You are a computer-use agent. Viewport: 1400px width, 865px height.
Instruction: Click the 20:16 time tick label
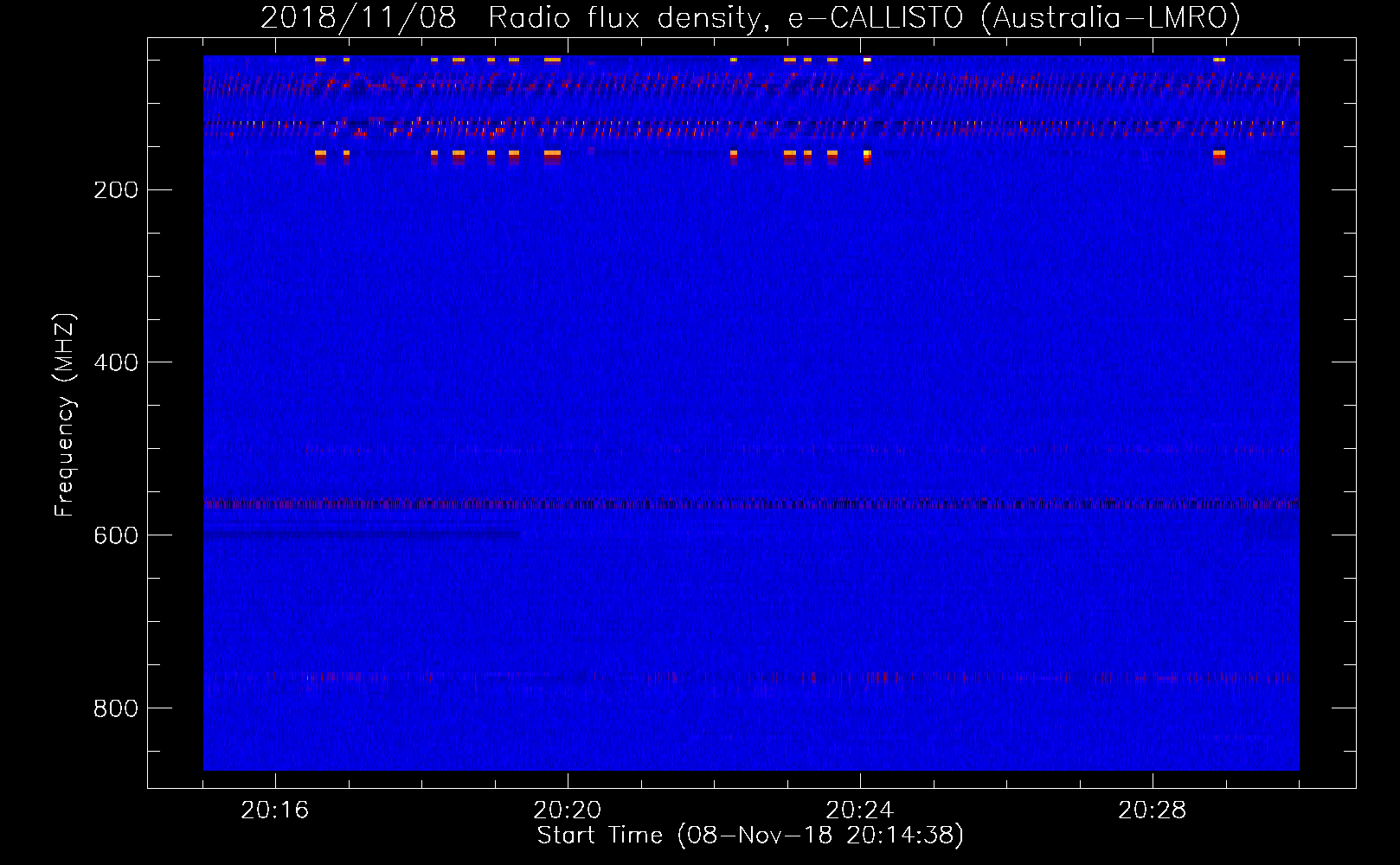(275, 811)
